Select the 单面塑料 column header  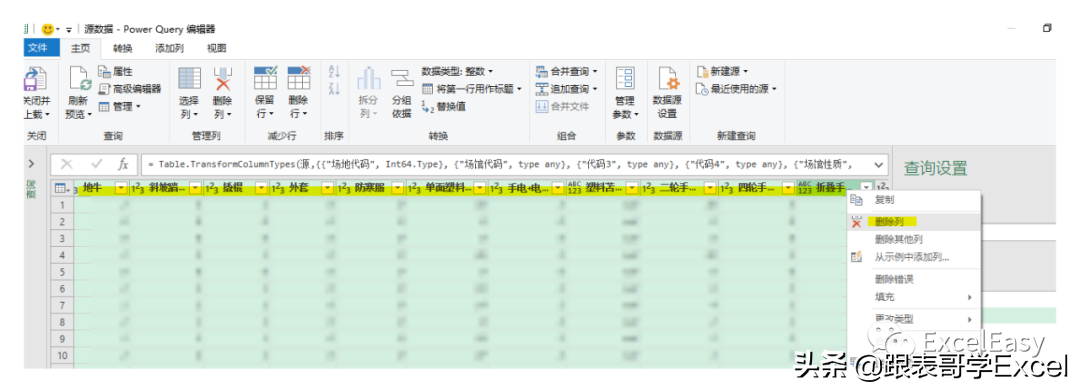coord(447,187)
